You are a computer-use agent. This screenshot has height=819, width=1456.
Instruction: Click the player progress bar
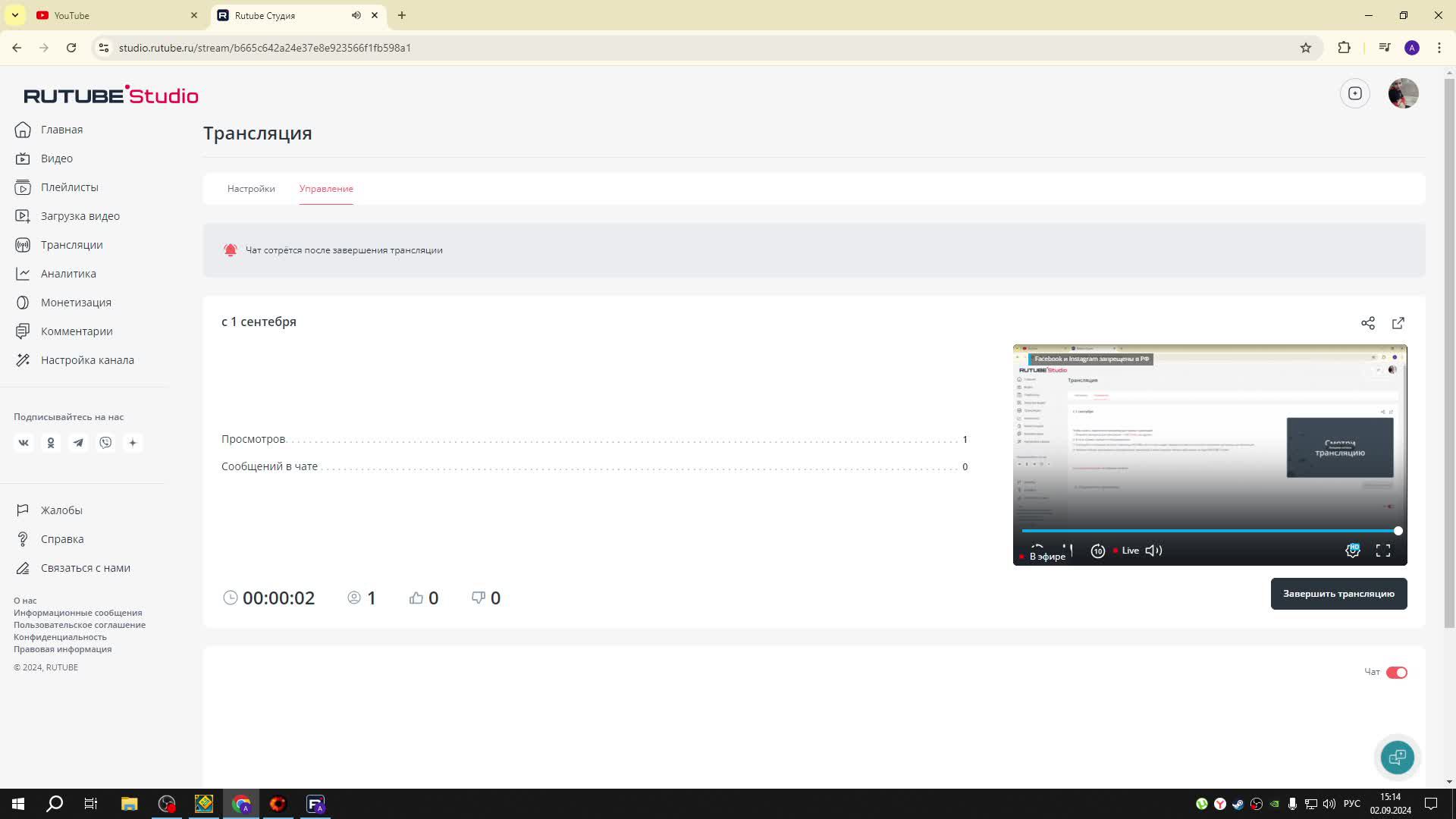(1210, 531)
